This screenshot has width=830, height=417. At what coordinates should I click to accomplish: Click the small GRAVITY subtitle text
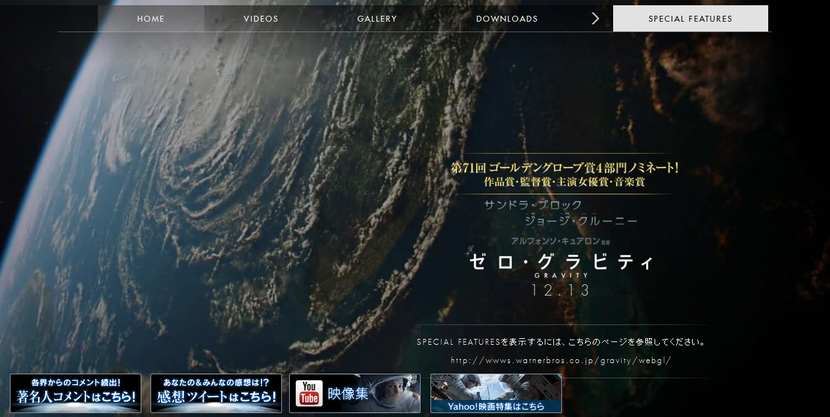(x=561, y=276)
